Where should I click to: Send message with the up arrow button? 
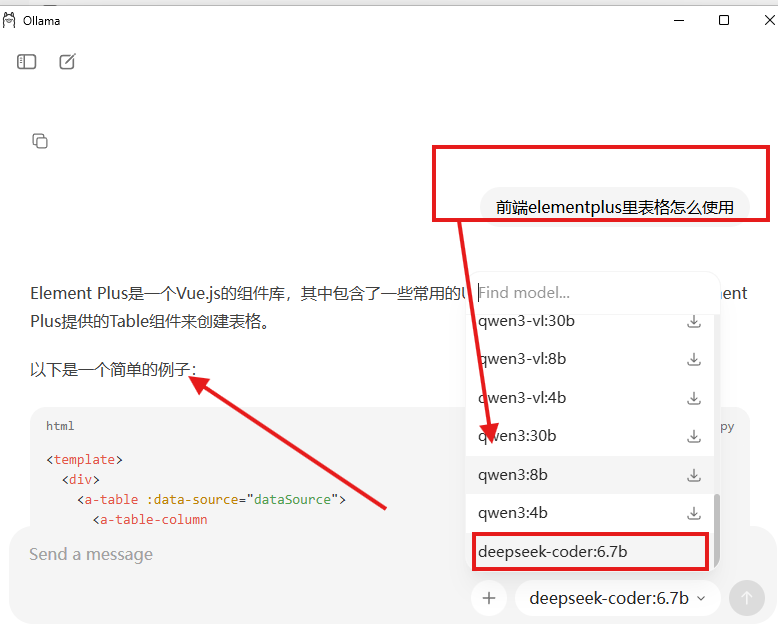pos(746,598)
